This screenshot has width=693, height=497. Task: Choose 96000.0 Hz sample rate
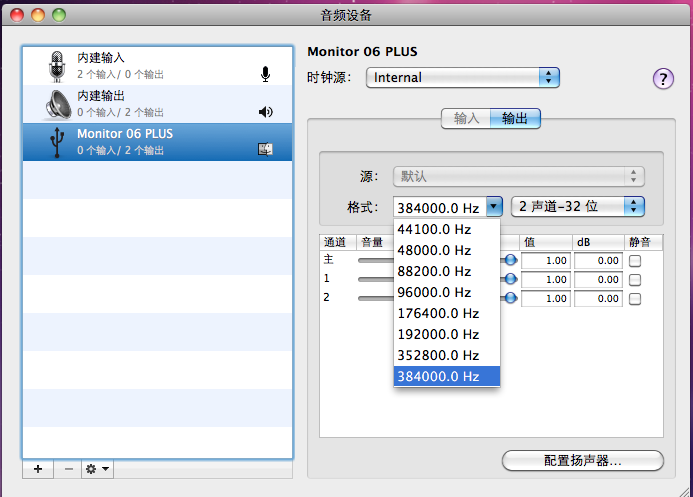[x=447, y=292]
